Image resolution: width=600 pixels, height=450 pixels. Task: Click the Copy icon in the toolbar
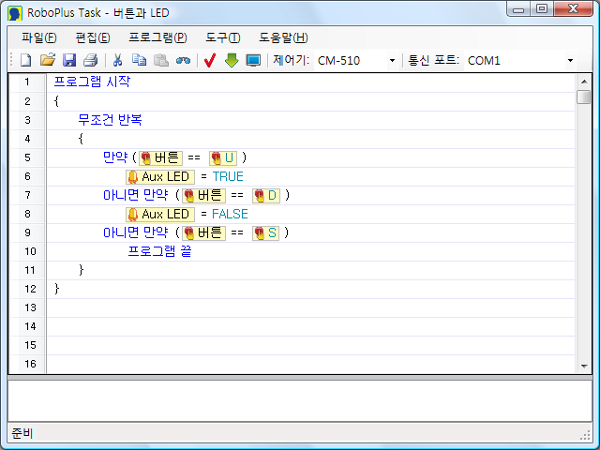click(139, 61)
